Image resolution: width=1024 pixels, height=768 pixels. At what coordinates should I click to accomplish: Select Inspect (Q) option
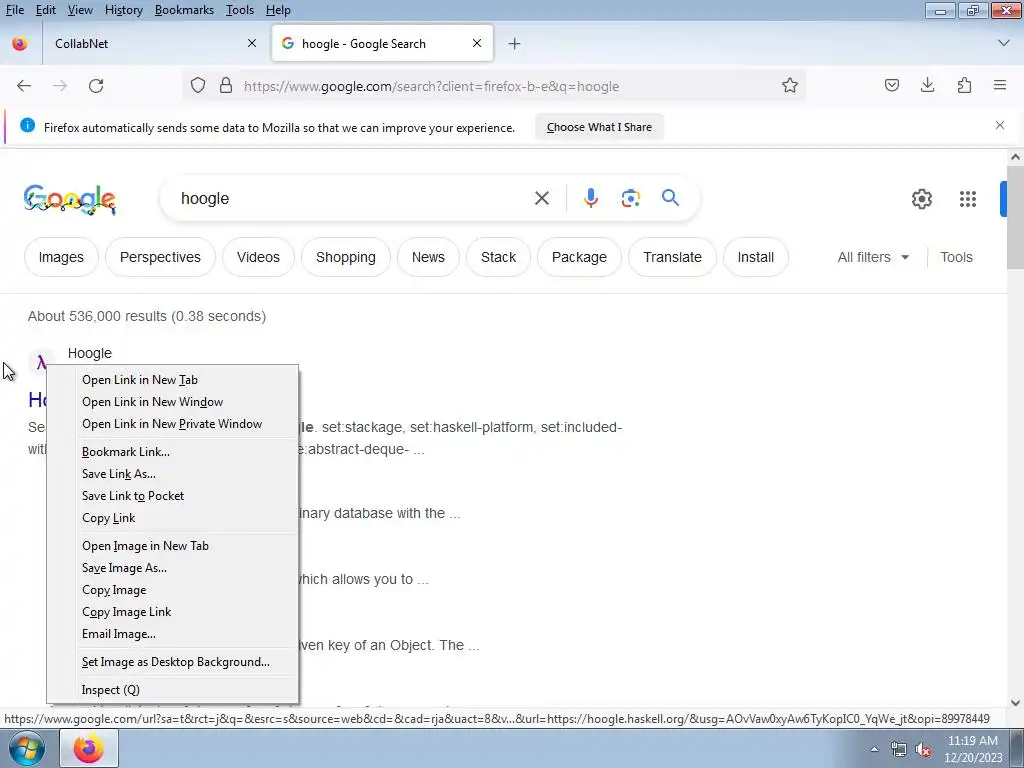(172, 690)
